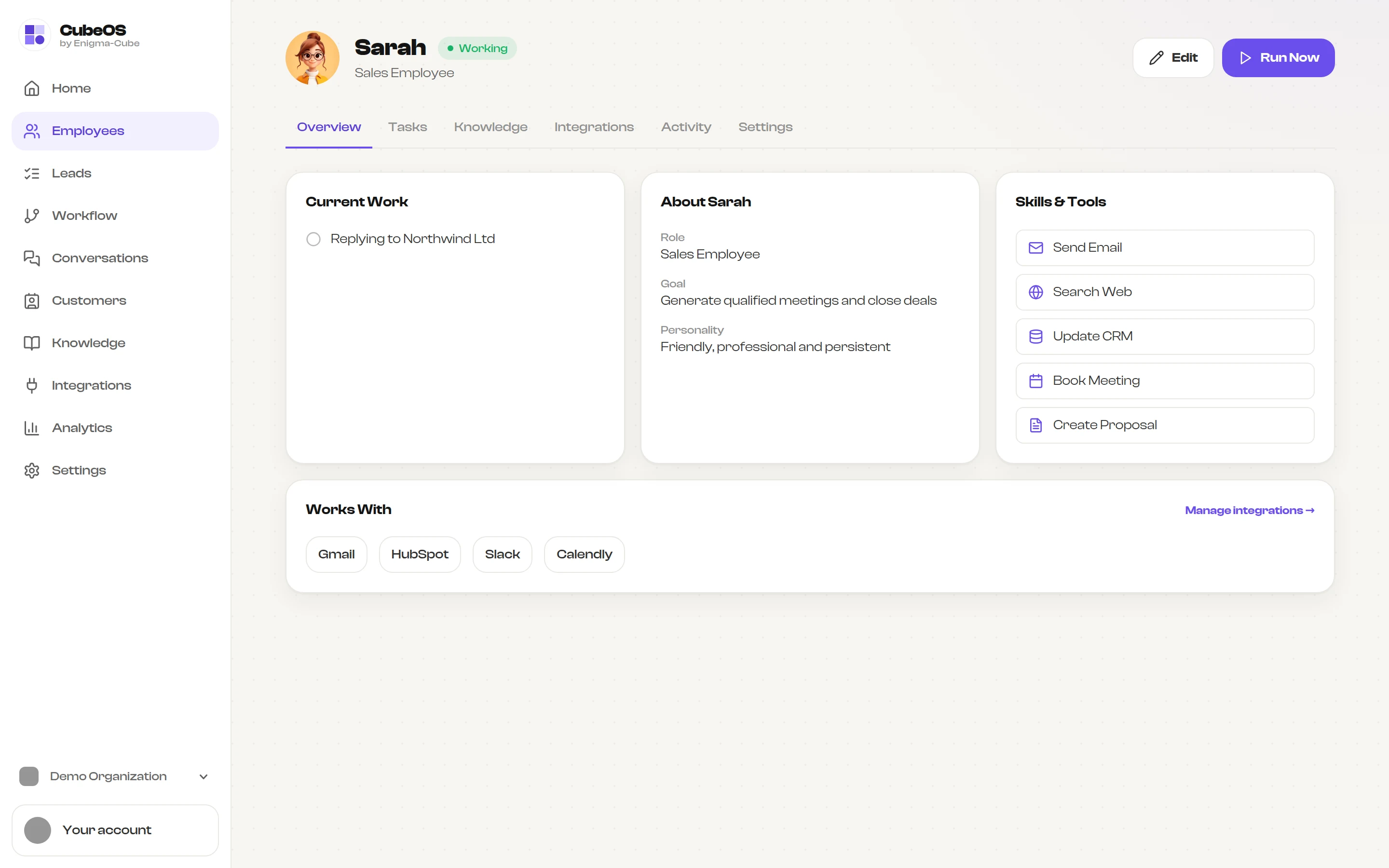Click the Knowledge book icon in sidebar
The height and width of the screenshot is (868, 1389).
(31, 343)
